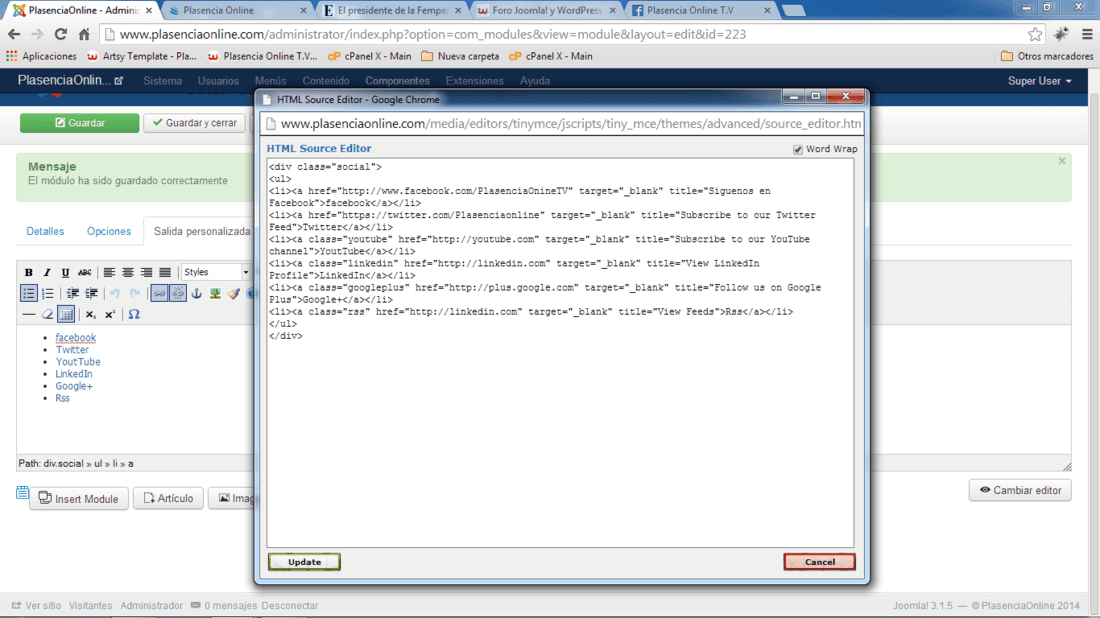Apply strikethrough with the ABC icon
The image size is (1100, 618).
(84, 272)
